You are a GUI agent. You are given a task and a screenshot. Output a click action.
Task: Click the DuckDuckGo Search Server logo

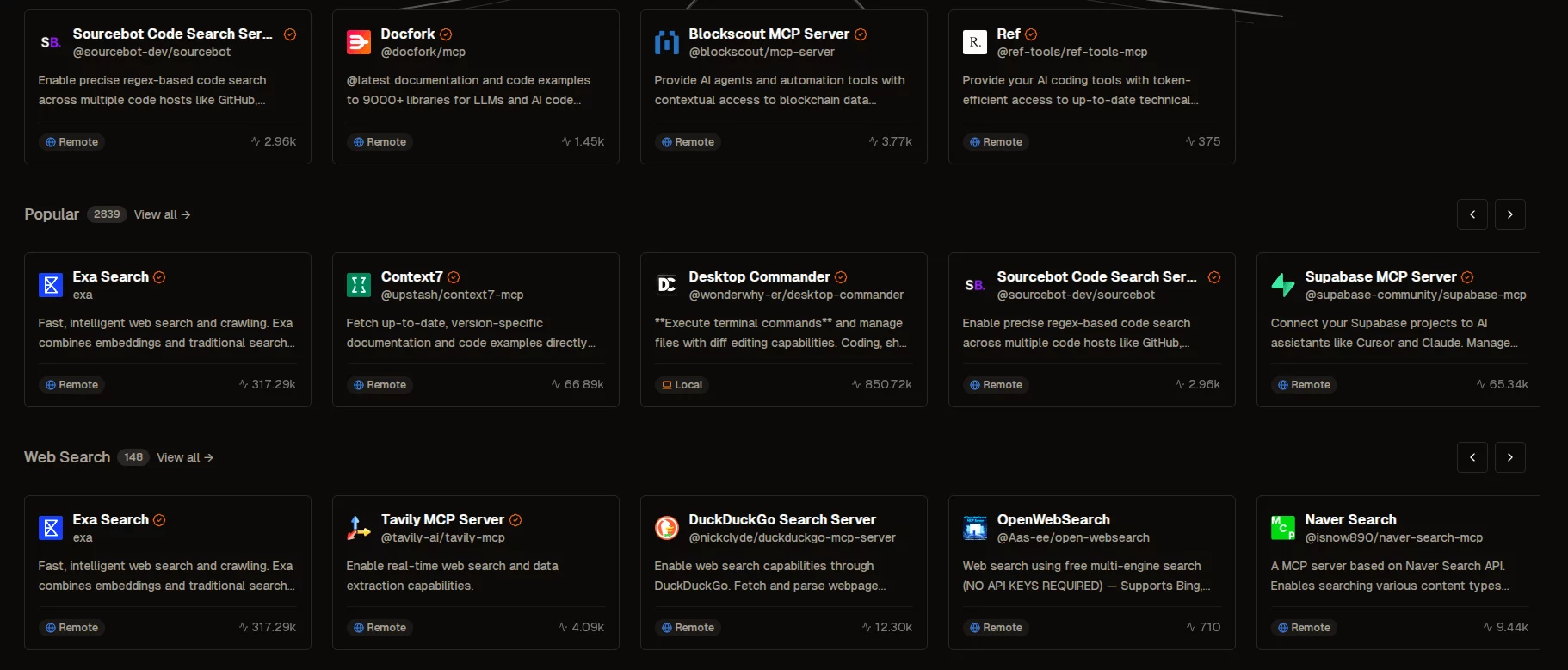667,528
